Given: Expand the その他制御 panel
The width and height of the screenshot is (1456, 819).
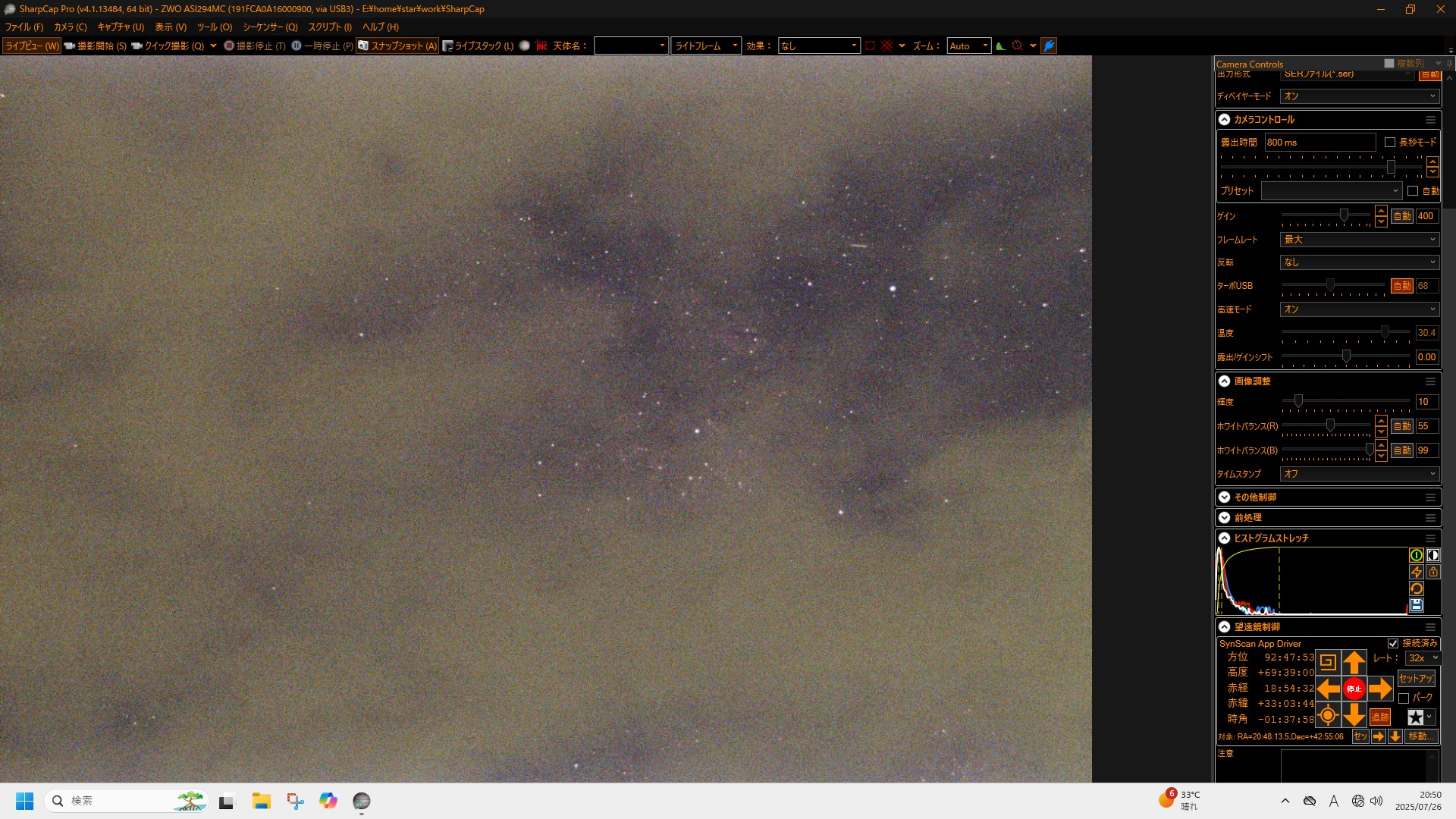Looking at the screenshot, I should pos(1224,497).
